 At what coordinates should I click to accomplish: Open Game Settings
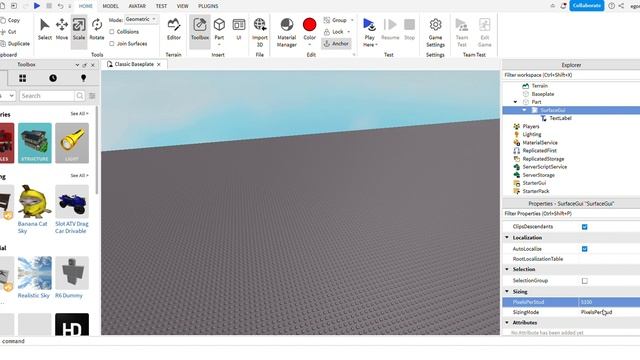[436, 32]
